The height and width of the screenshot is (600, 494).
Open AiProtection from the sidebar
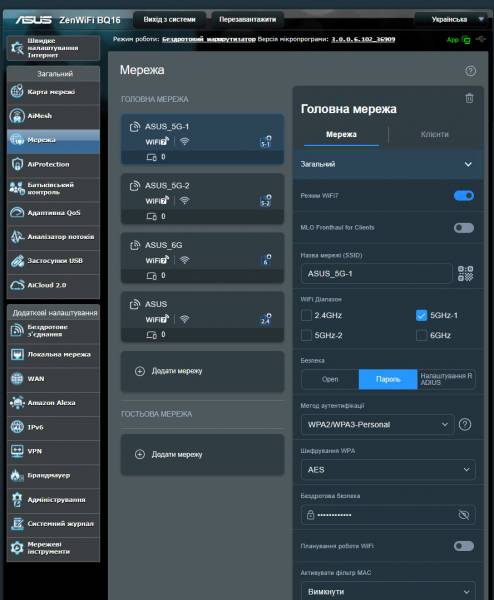point(53,164)
